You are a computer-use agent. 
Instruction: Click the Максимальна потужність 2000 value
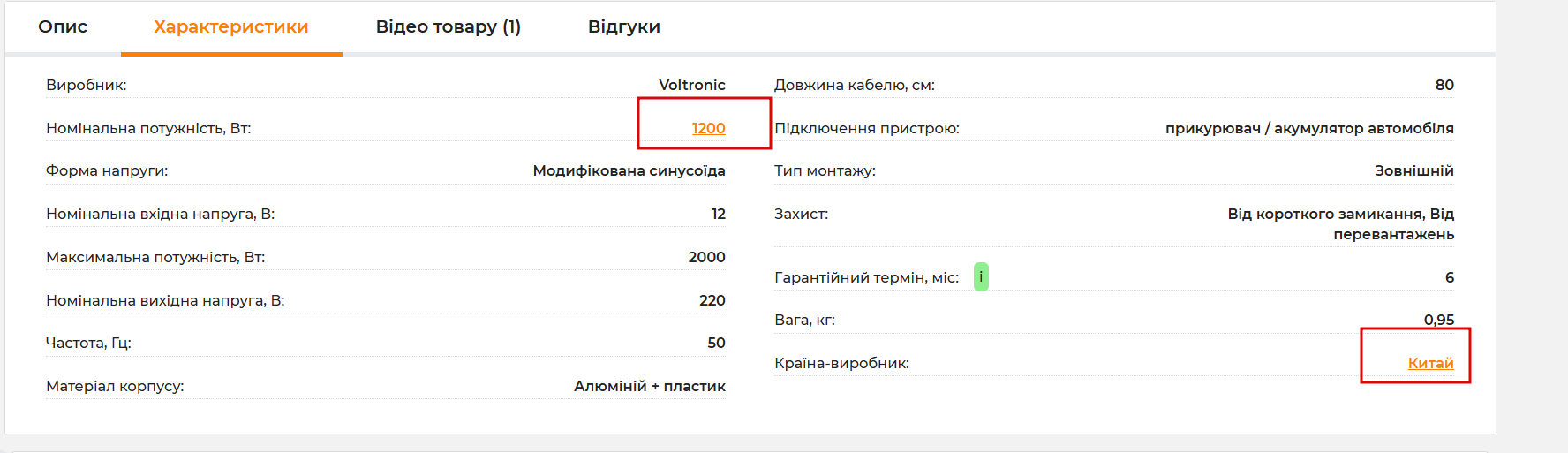point(707,257)
